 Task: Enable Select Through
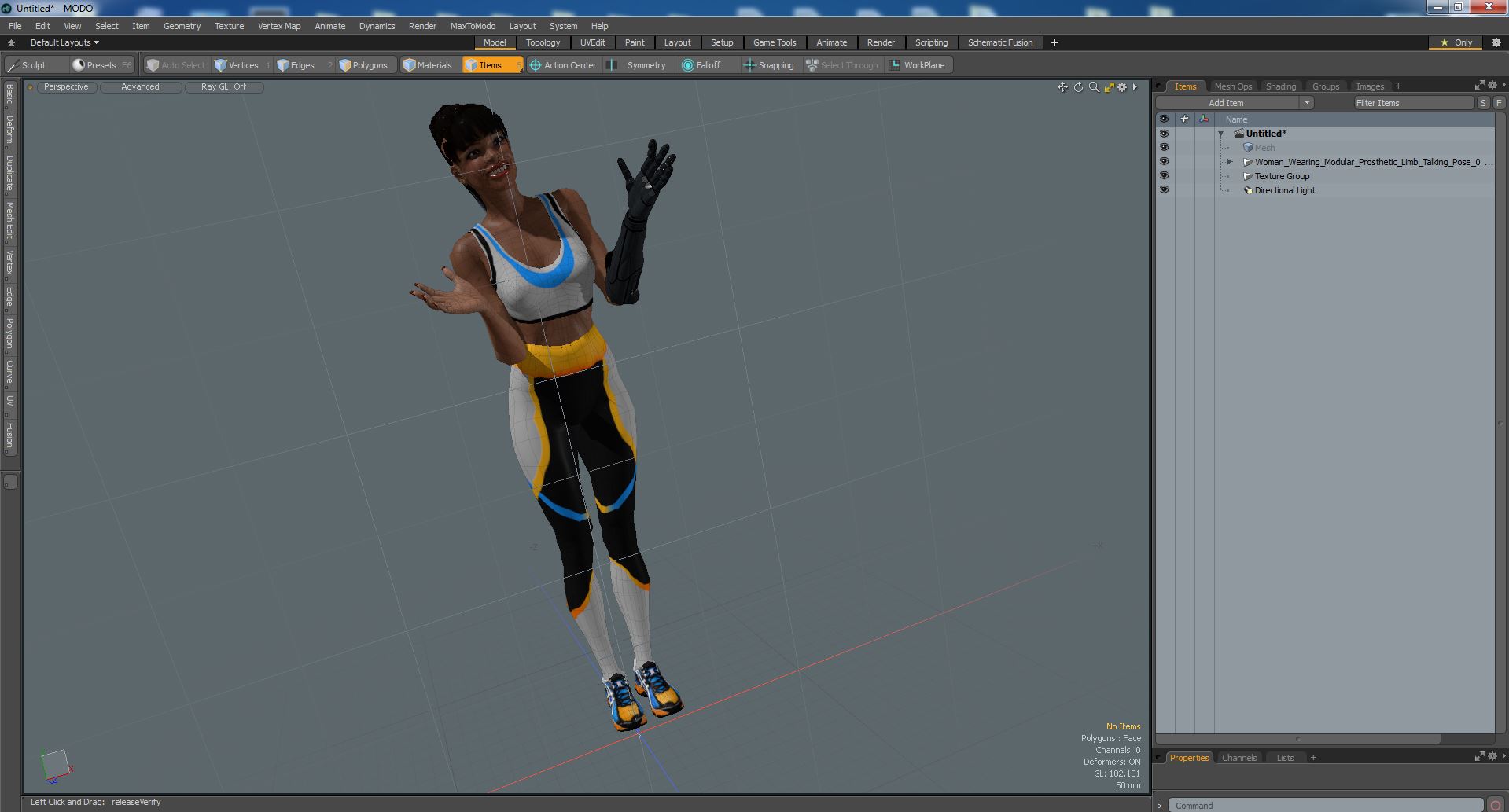tap(842, 65)
